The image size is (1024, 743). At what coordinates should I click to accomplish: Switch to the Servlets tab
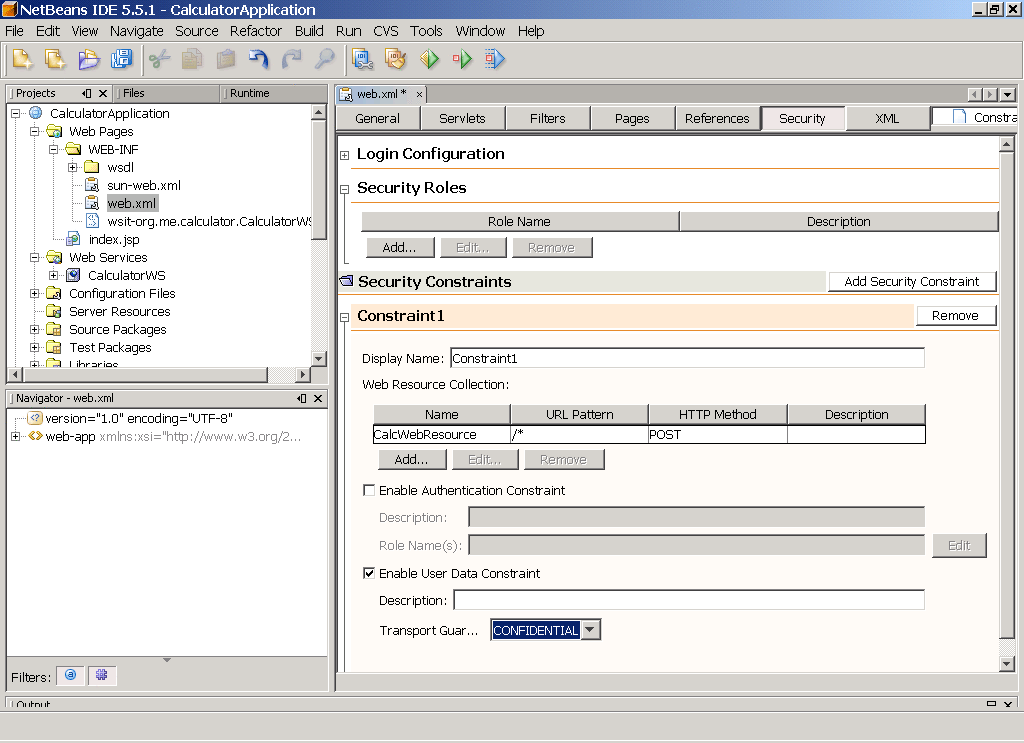(462, 117)
